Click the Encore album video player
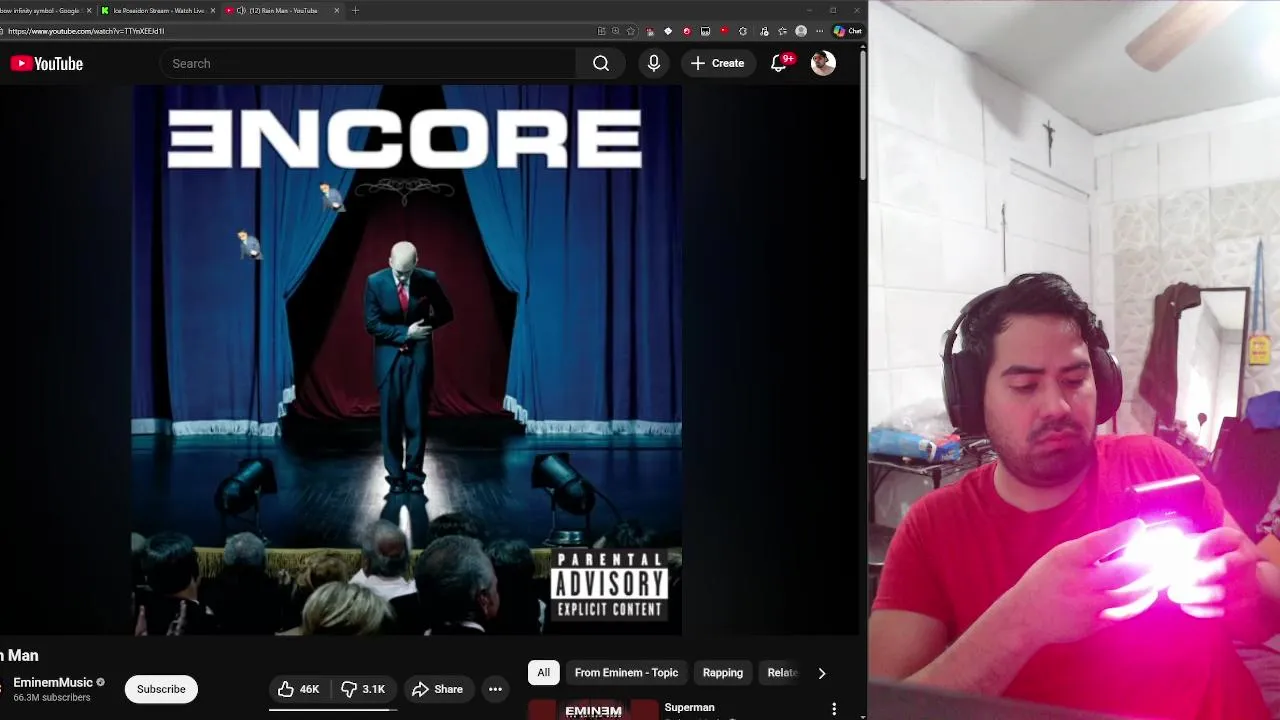The height and width of the screenshot is (720, 1280). [x=407, y=360]
